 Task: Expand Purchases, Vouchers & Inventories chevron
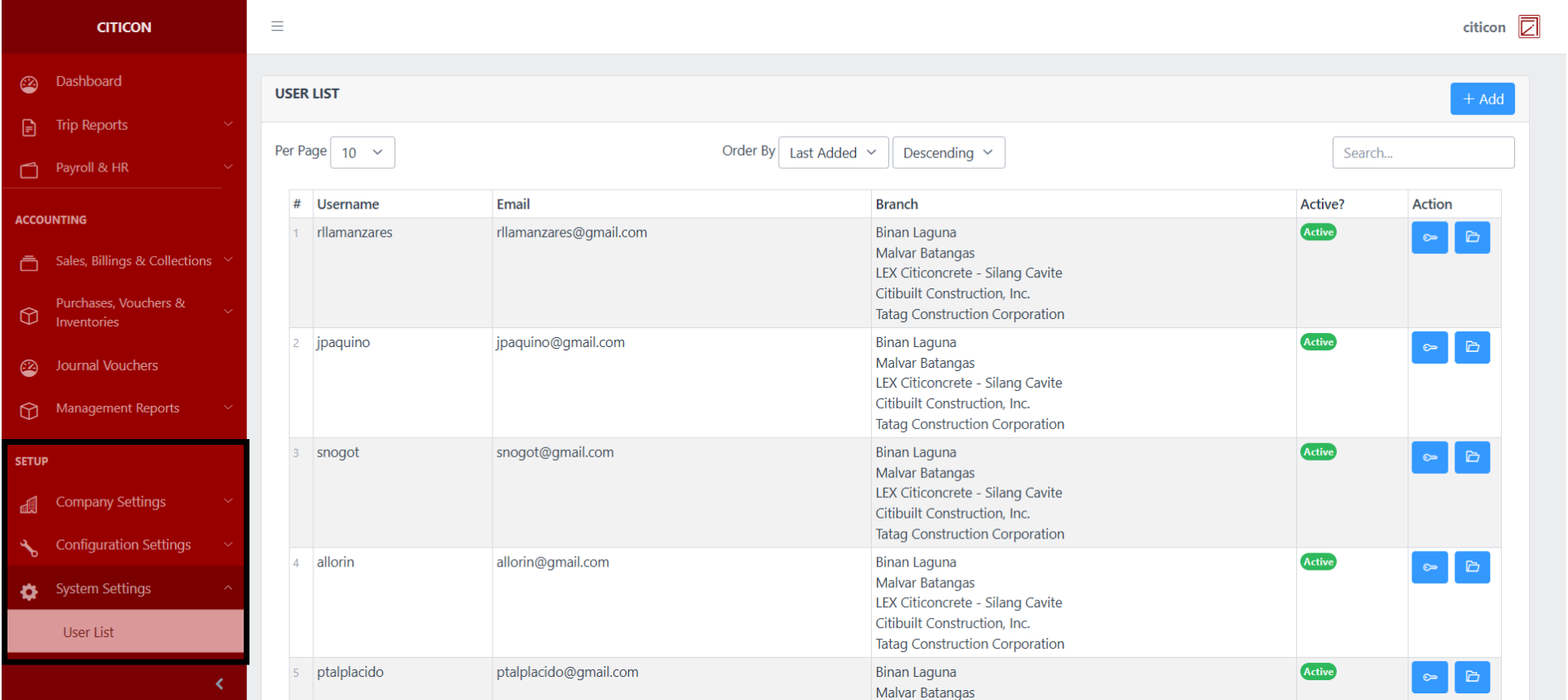[x=228, y=311]
